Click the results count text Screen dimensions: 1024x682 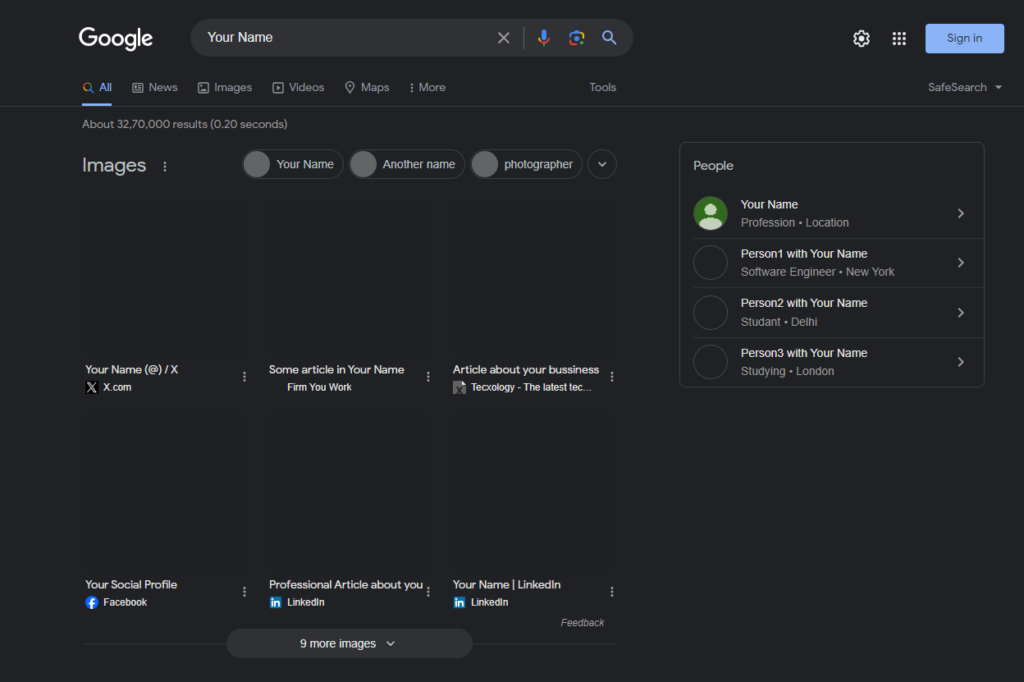[x=185, y=124]
